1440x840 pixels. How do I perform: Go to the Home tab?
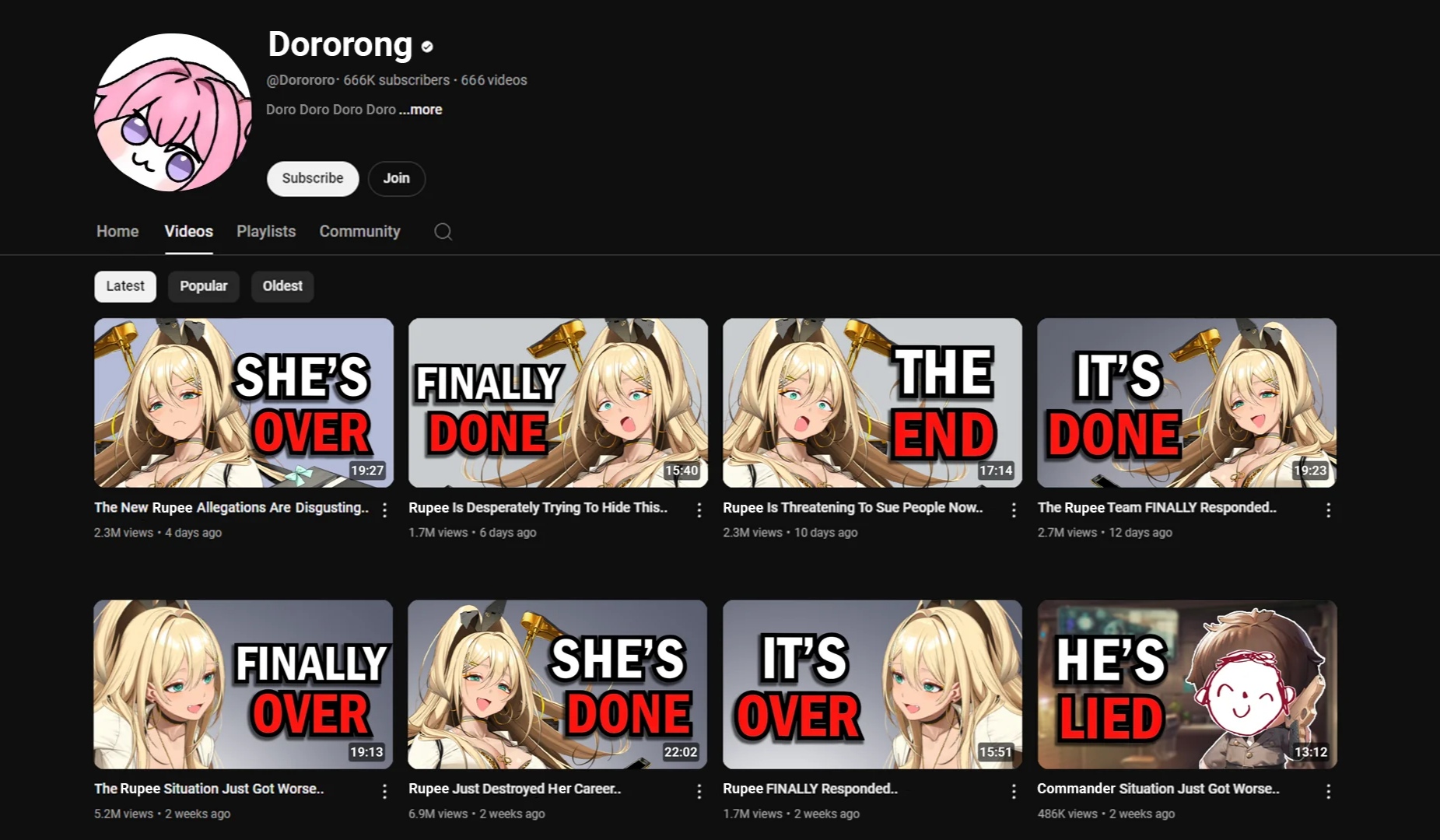click(117, 232)
